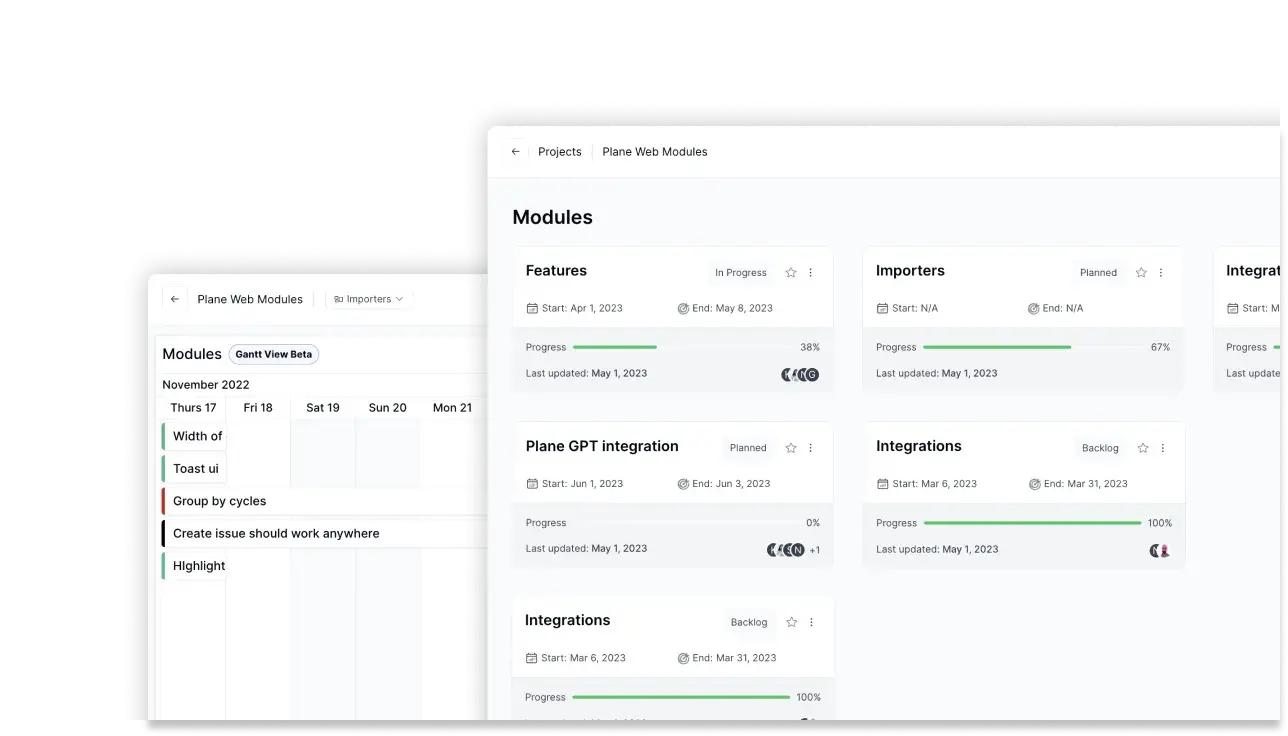Select the 'Width of' Gantt bar

point(194,436)
